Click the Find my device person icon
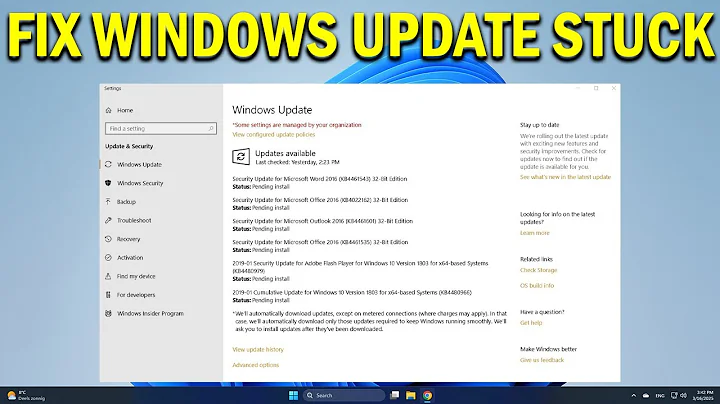The image size is (720, 404). pos(108,276)
